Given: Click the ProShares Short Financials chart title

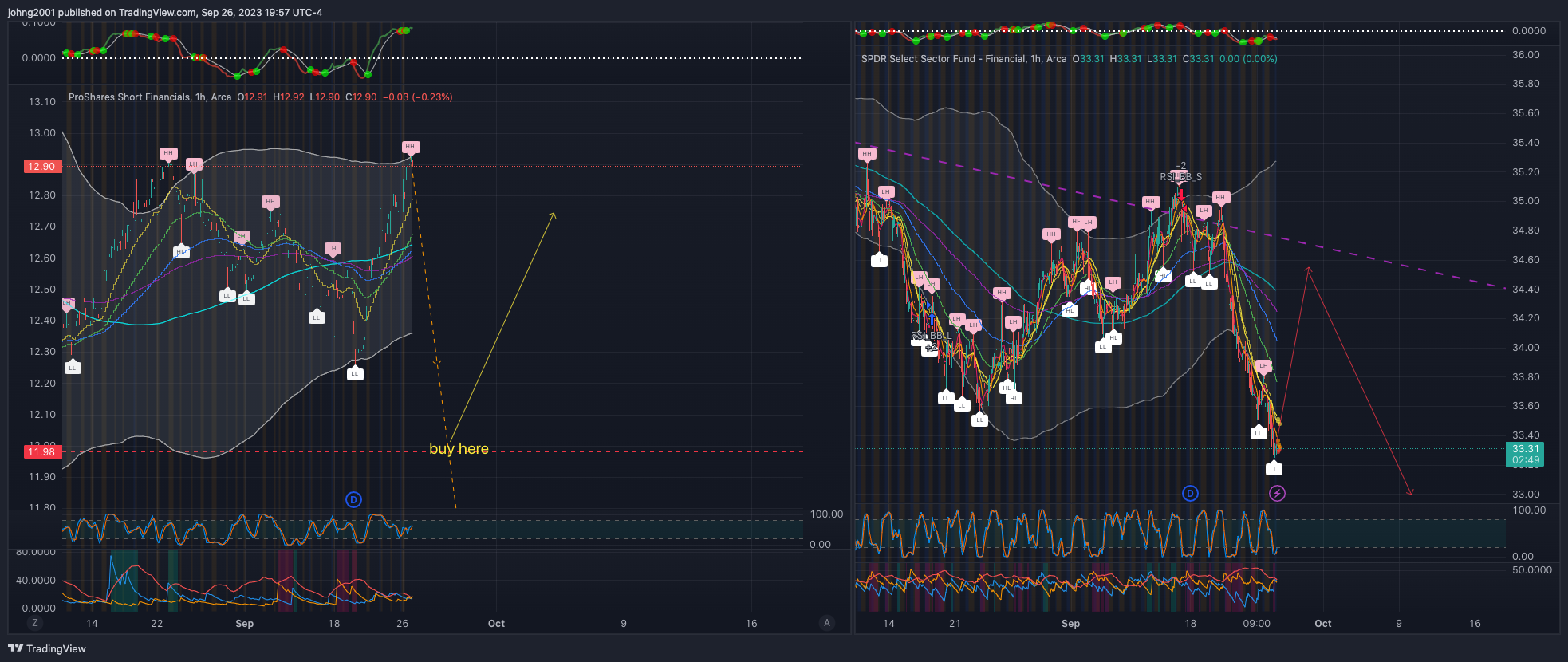Looking at the screenshot, I should (150, 97).
